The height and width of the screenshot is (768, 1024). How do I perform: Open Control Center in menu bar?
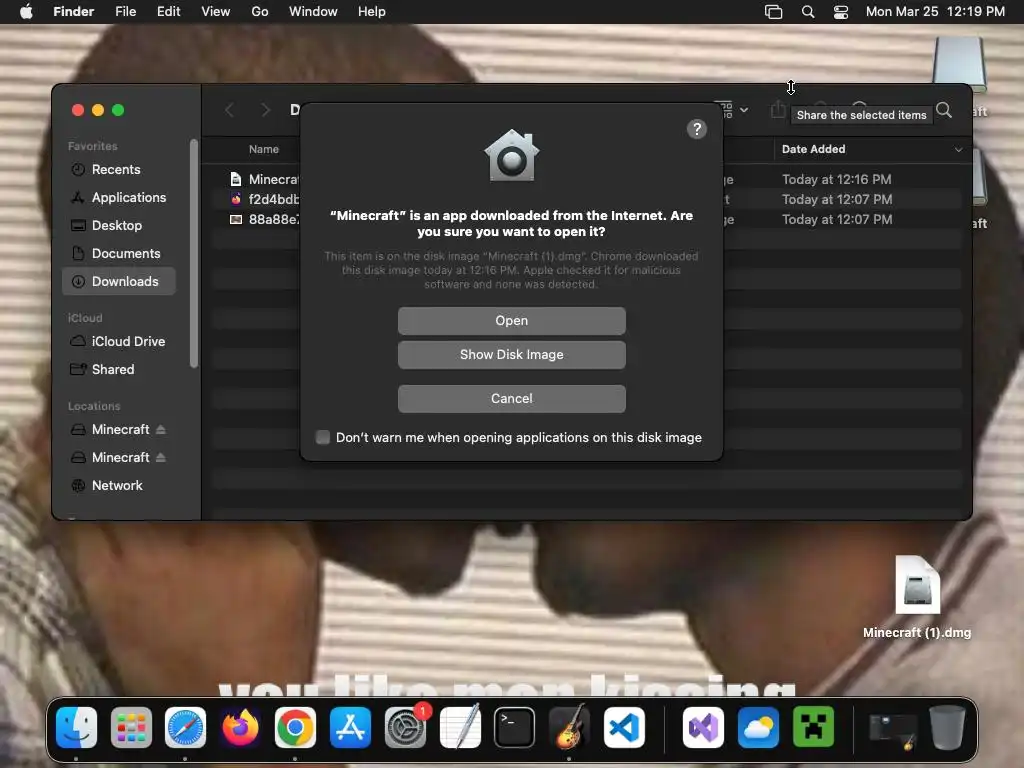[841, 12]
